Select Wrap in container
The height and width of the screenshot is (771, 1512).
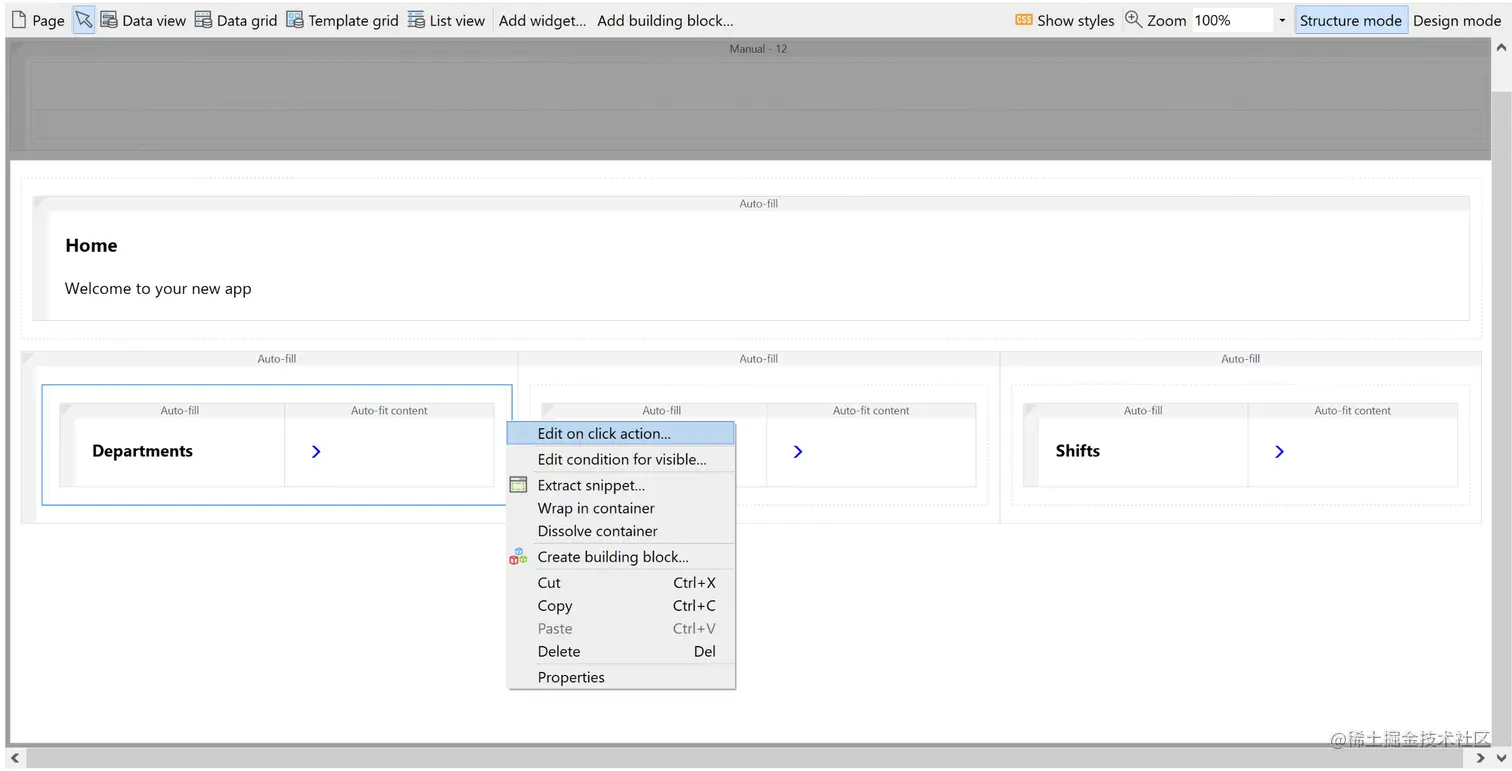pos(621,508)
